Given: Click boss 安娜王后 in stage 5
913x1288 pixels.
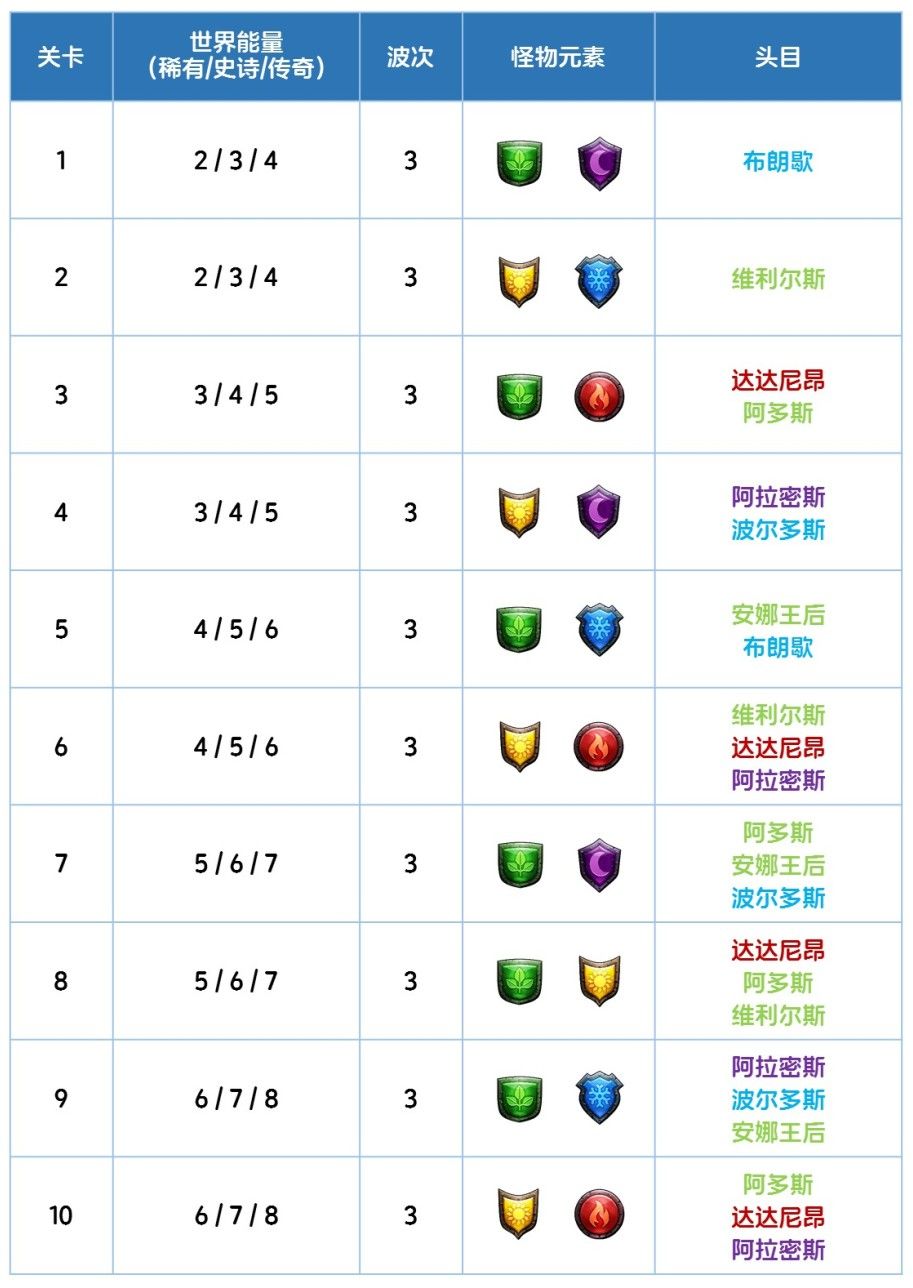Looking at the screenshot, I should (x=778, y=614).
